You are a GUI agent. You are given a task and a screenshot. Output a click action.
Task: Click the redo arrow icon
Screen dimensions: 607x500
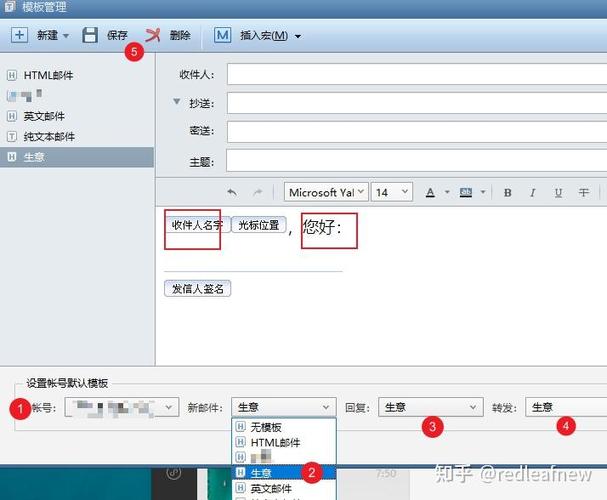coord(257,192)
